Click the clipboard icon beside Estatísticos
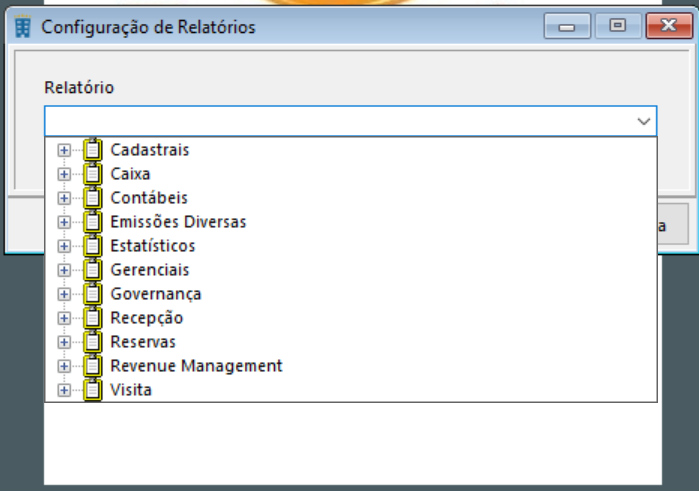The image size is (699, 491). (93, 246)
